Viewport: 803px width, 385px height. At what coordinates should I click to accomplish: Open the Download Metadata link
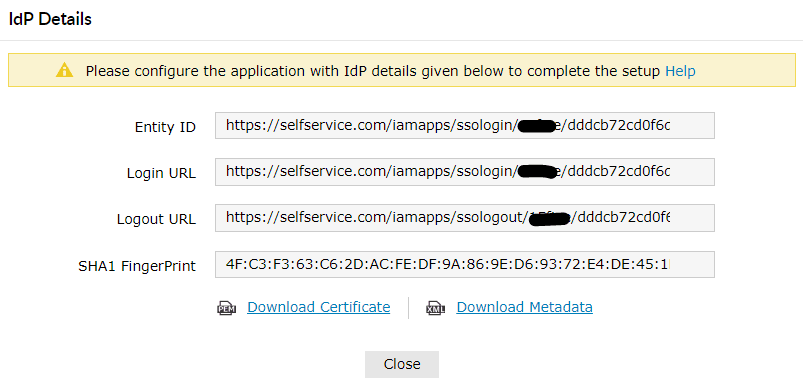tap(524, 307)
